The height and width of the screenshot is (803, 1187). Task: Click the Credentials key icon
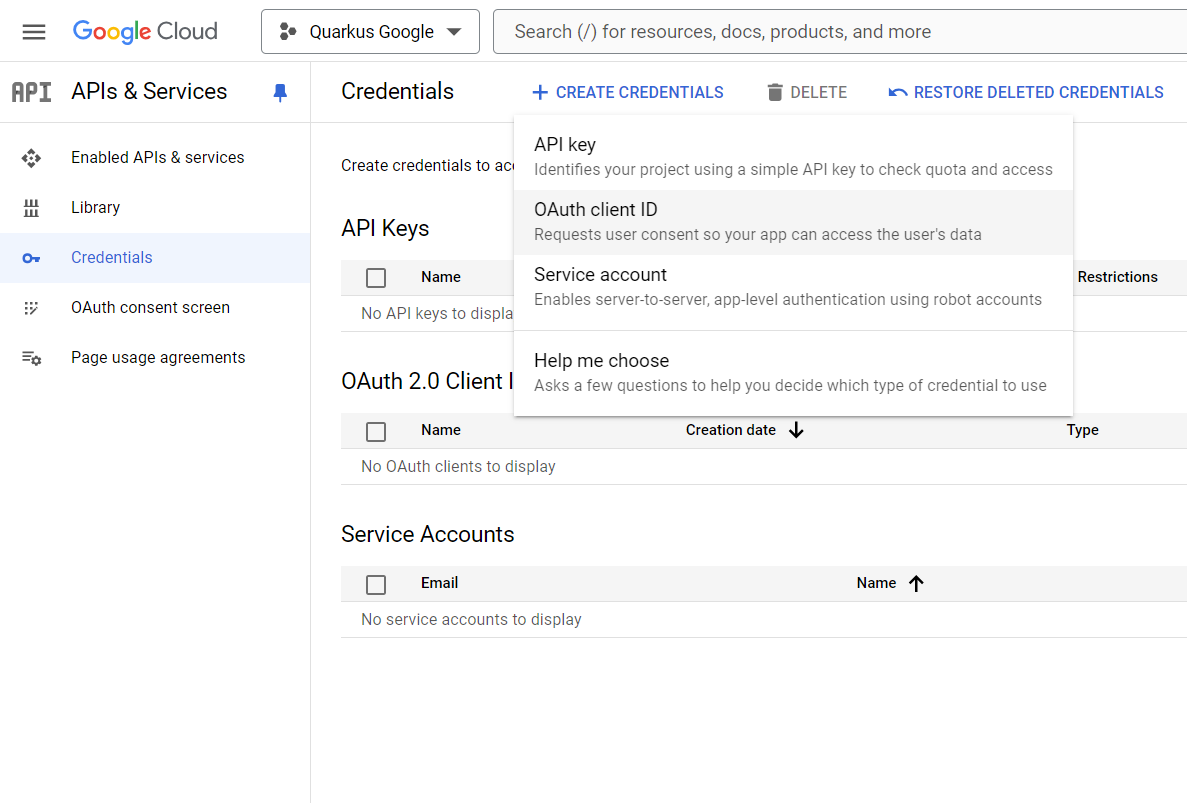[31, 258]
